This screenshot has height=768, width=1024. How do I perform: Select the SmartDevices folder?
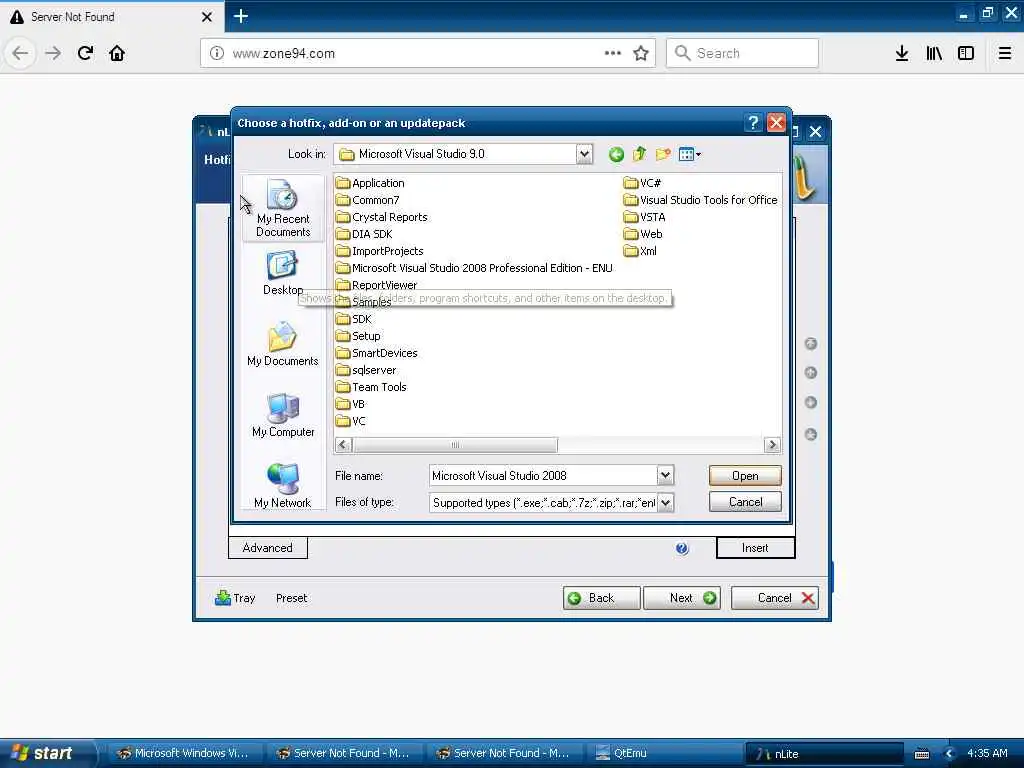tap(377, 353)
